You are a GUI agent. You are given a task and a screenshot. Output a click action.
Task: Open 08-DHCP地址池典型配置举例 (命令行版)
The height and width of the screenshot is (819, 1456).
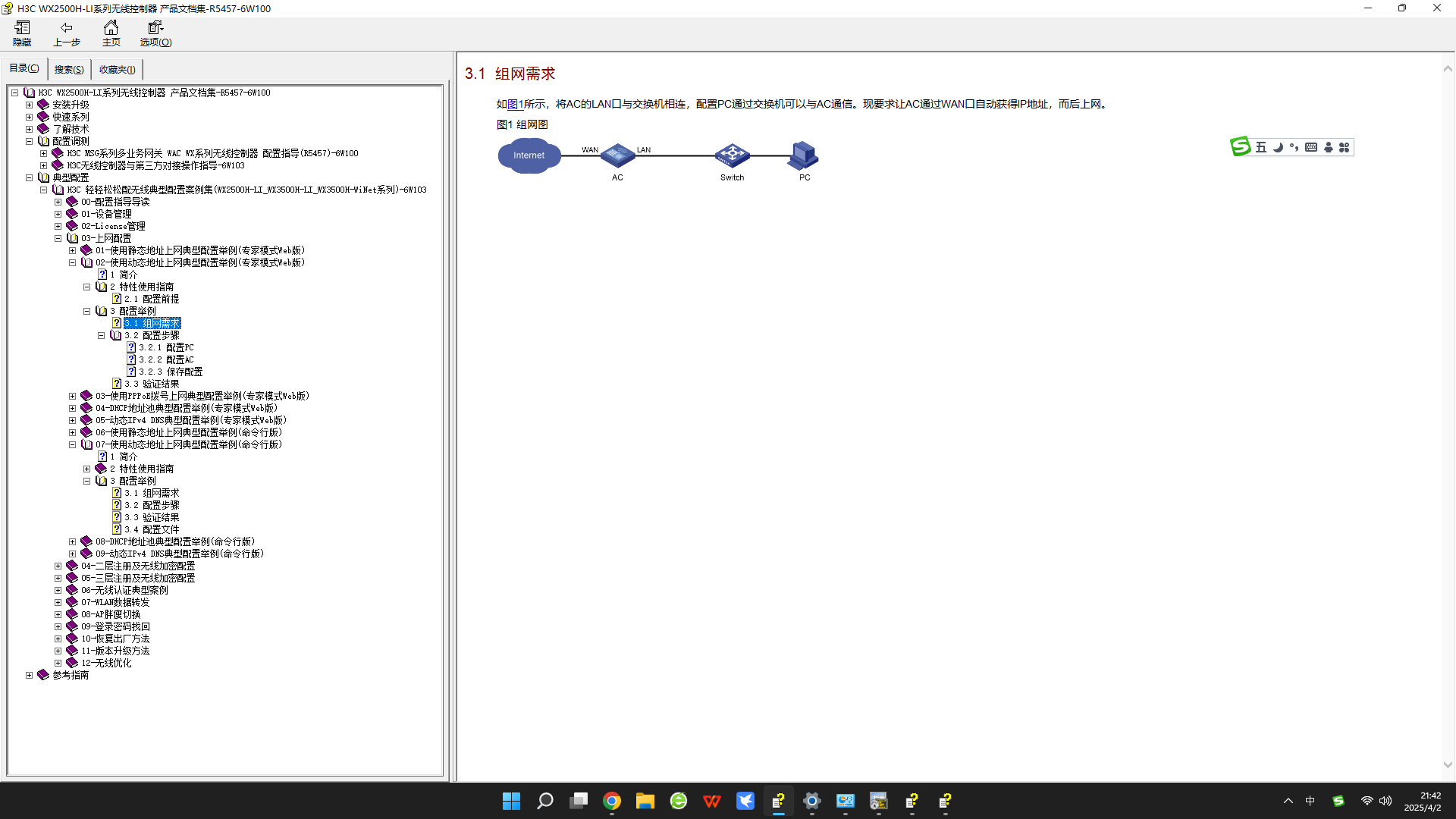[175, 541]
